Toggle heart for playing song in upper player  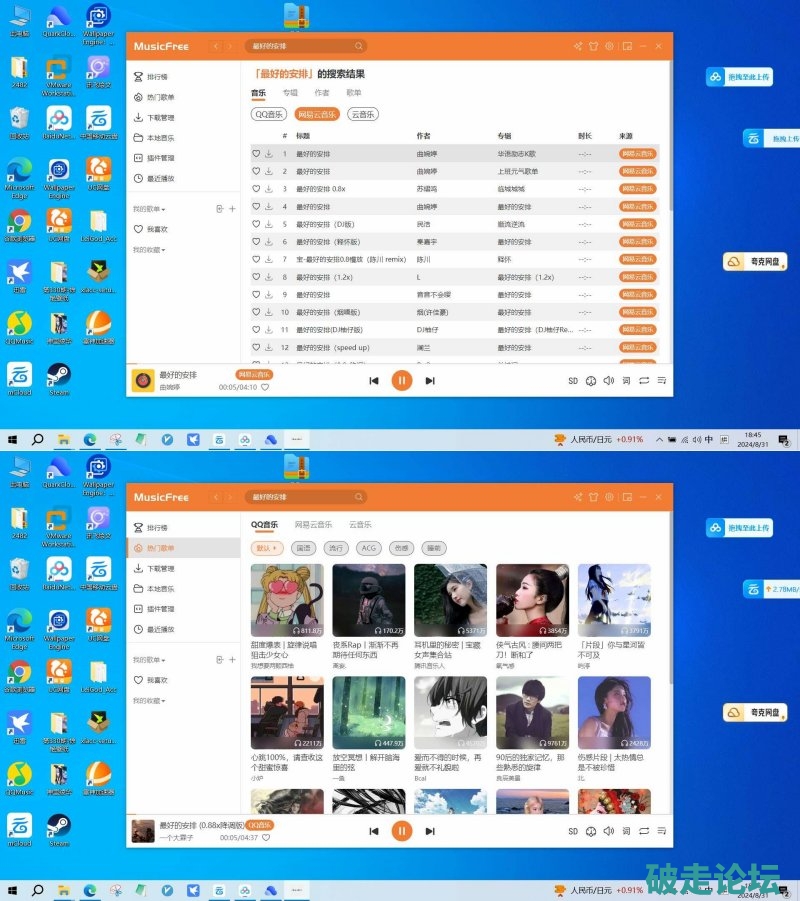point(265,387)
